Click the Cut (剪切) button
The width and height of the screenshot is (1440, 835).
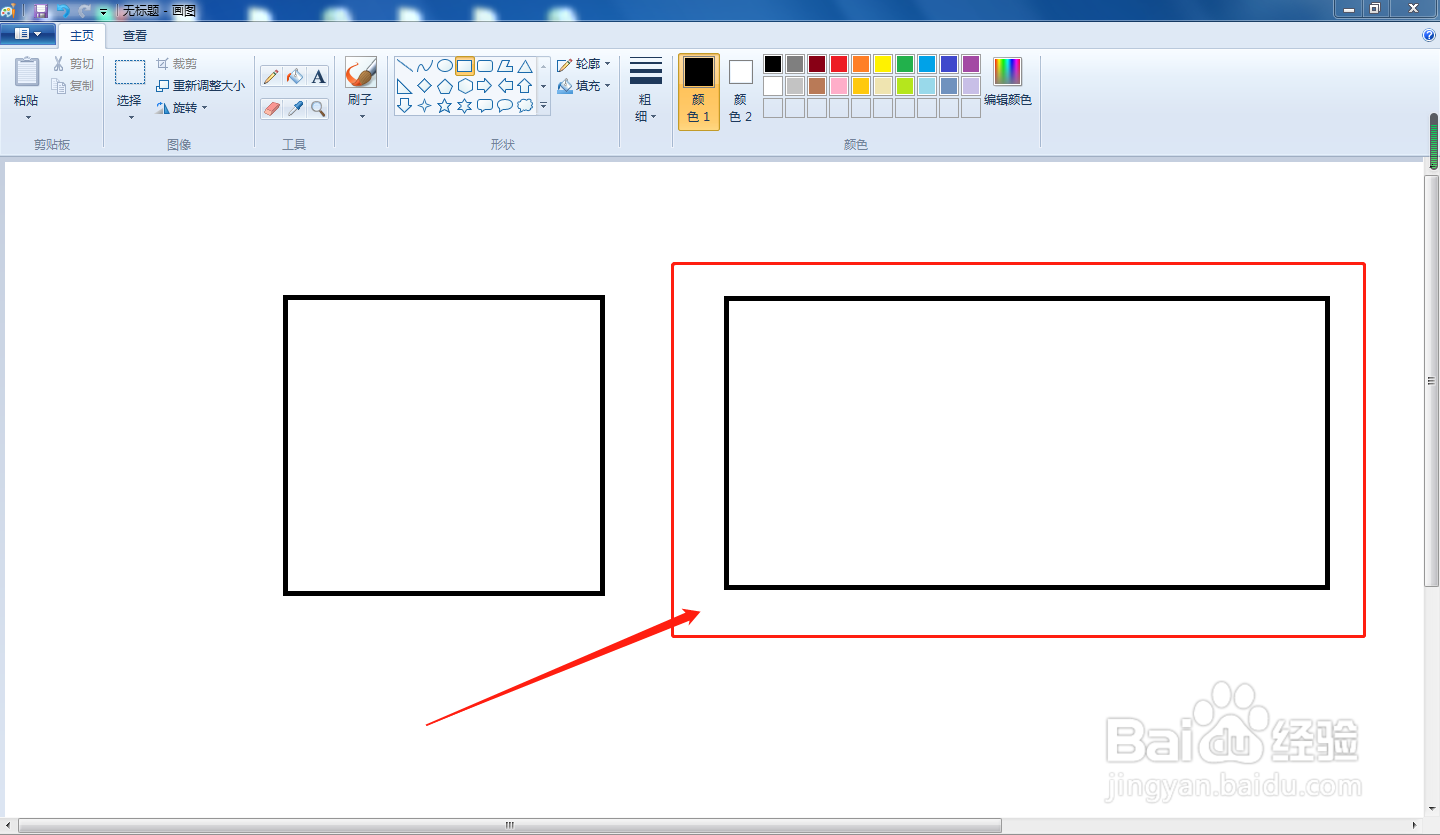click(x=73, y=64)
